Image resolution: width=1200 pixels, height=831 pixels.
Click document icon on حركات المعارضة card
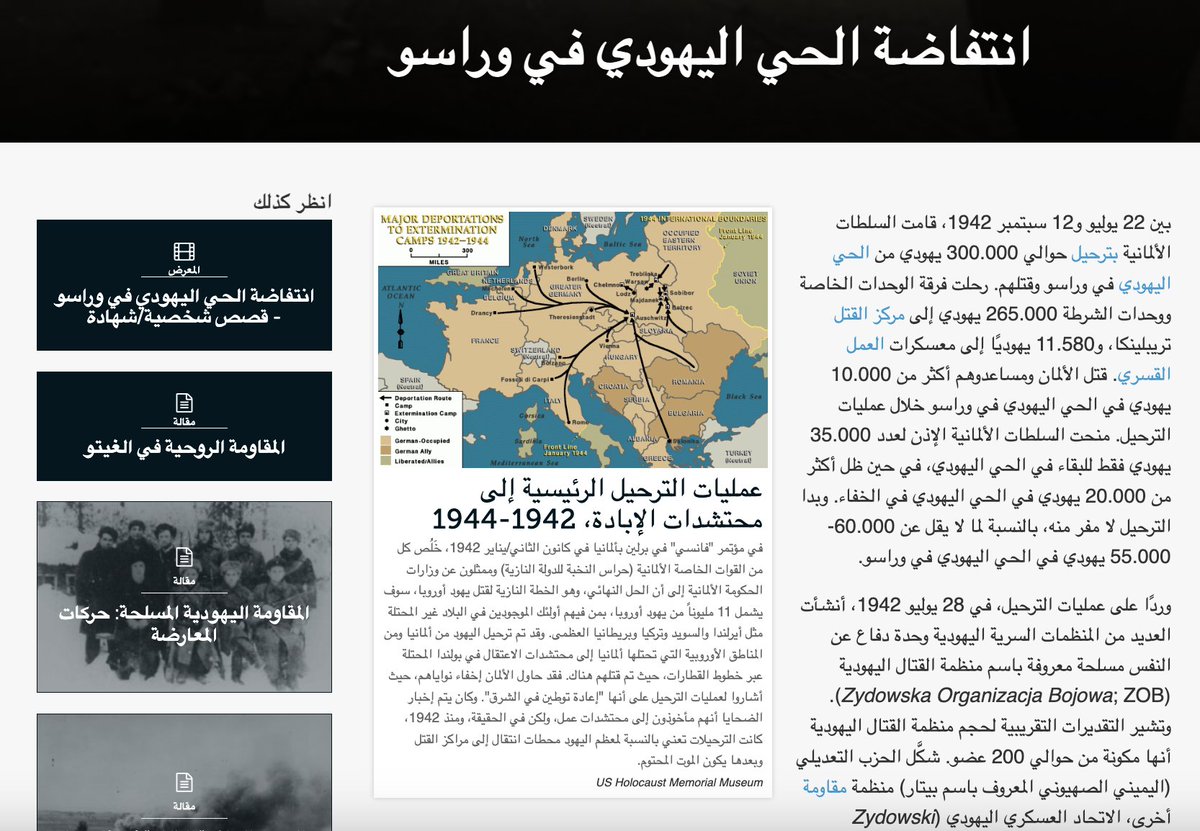(x=184, y=558)
